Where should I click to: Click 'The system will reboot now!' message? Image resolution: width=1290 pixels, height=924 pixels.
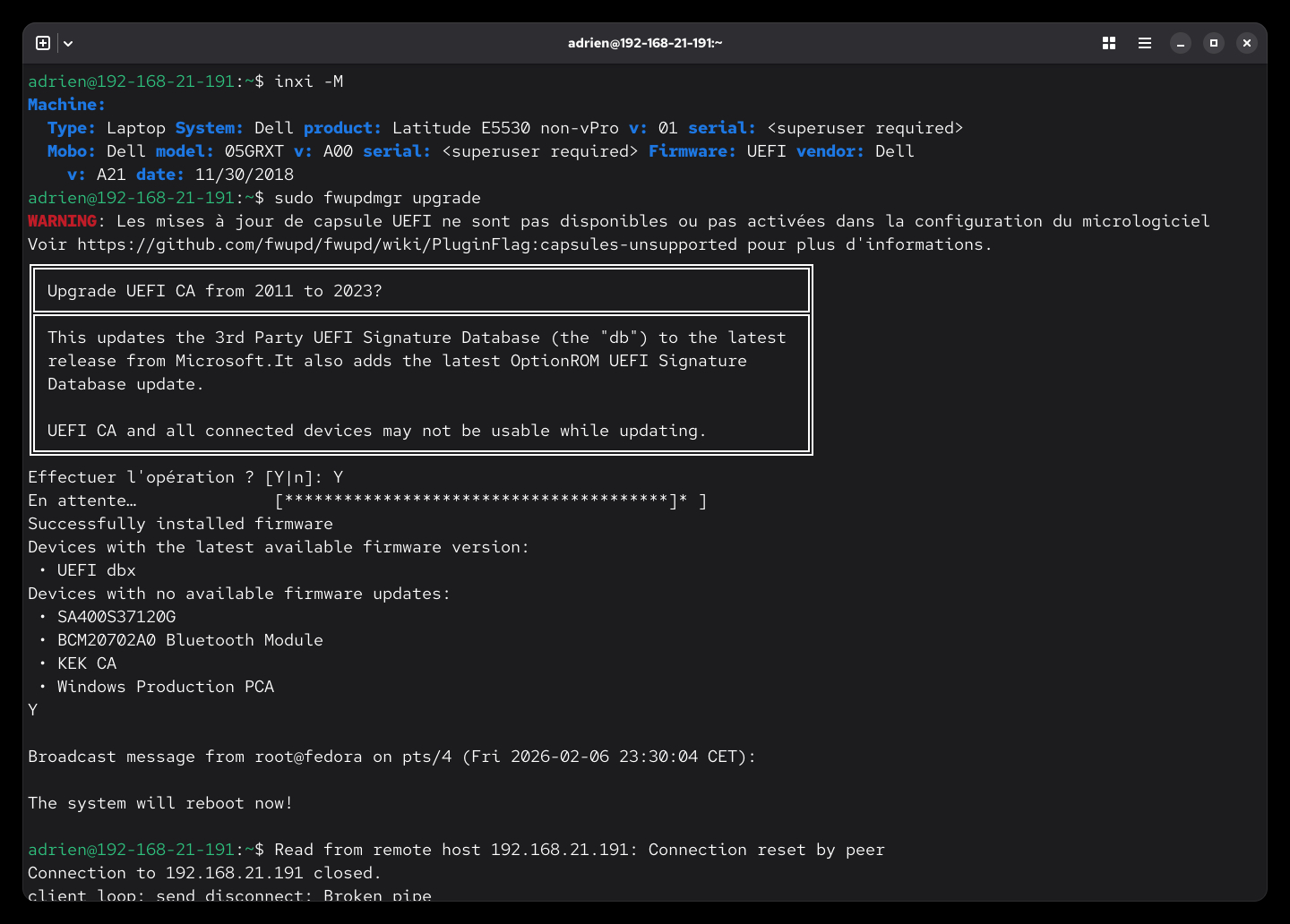coord(160,803)
